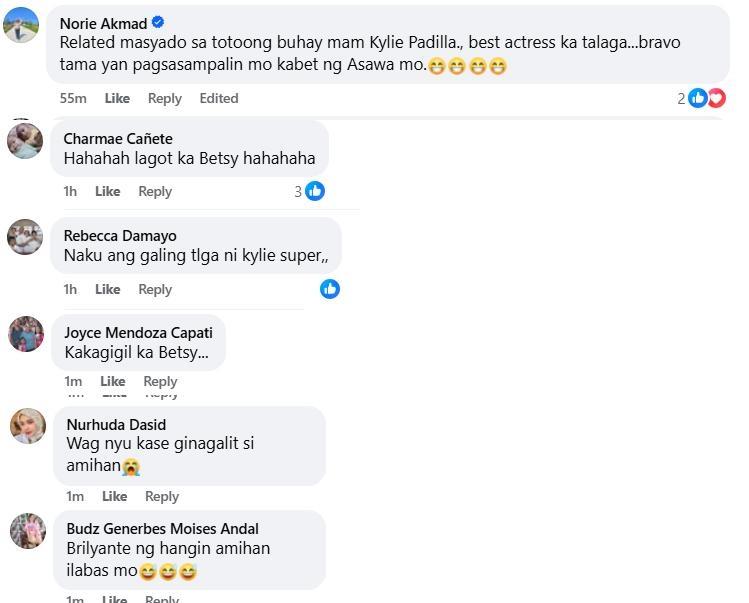The height and width of the screenshot is (603, 749).
Task: Click Budz Generbes Moises Andal's avatar
Action: point(28,530)
